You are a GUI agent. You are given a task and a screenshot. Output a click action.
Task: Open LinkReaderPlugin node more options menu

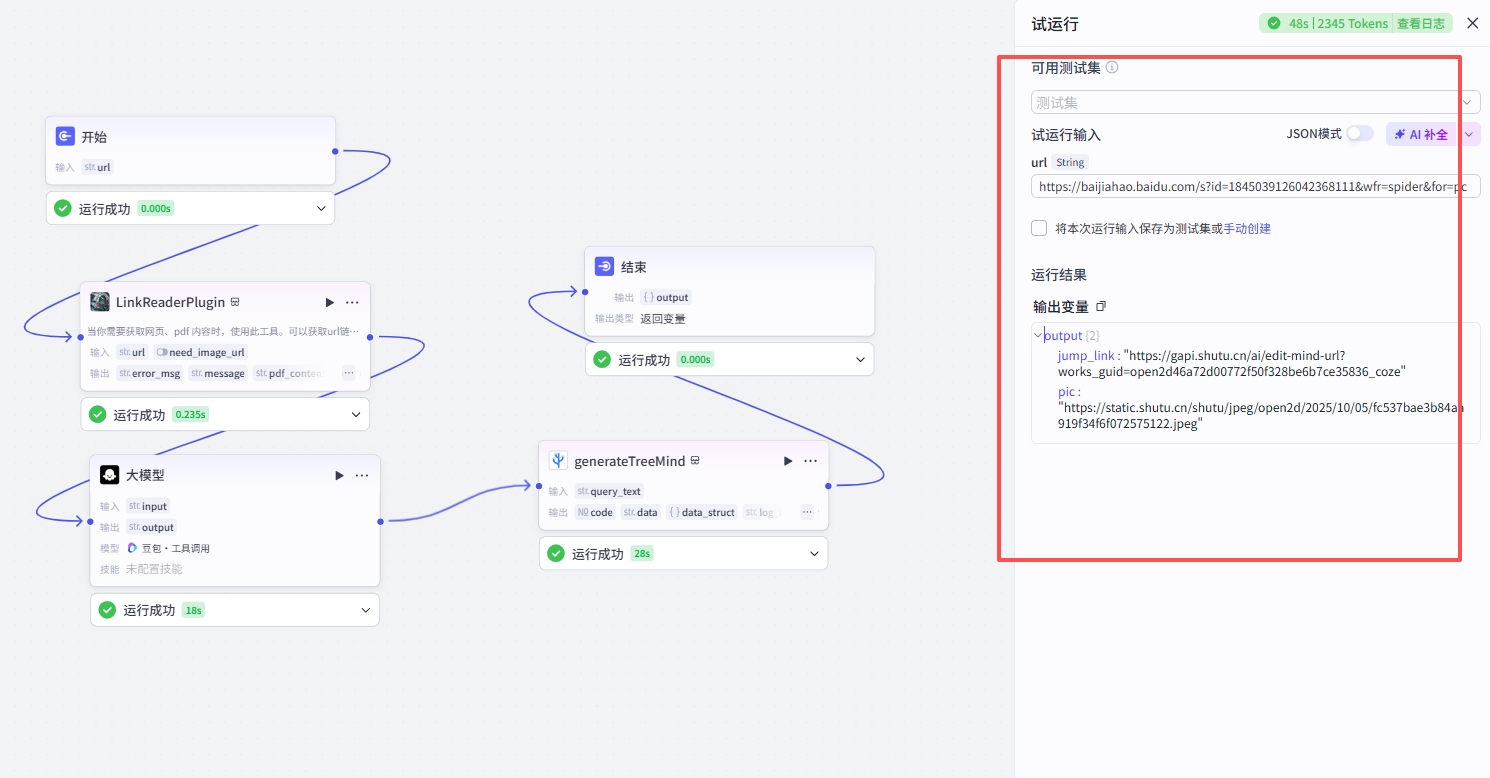point(352,302)
